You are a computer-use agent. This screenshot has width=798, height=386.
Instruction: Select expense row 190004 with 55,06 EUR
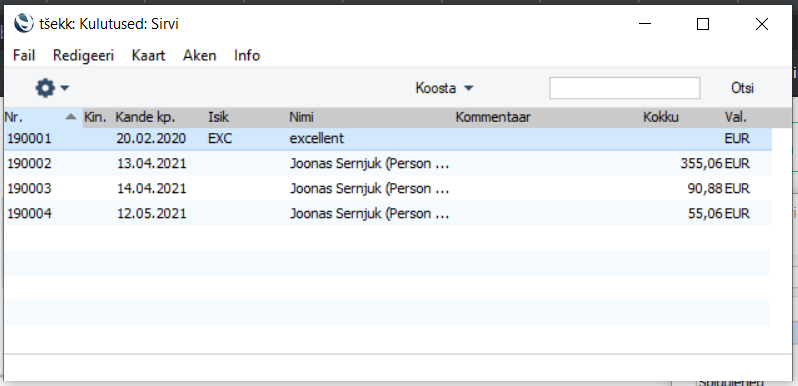click(x=388, y=213)
